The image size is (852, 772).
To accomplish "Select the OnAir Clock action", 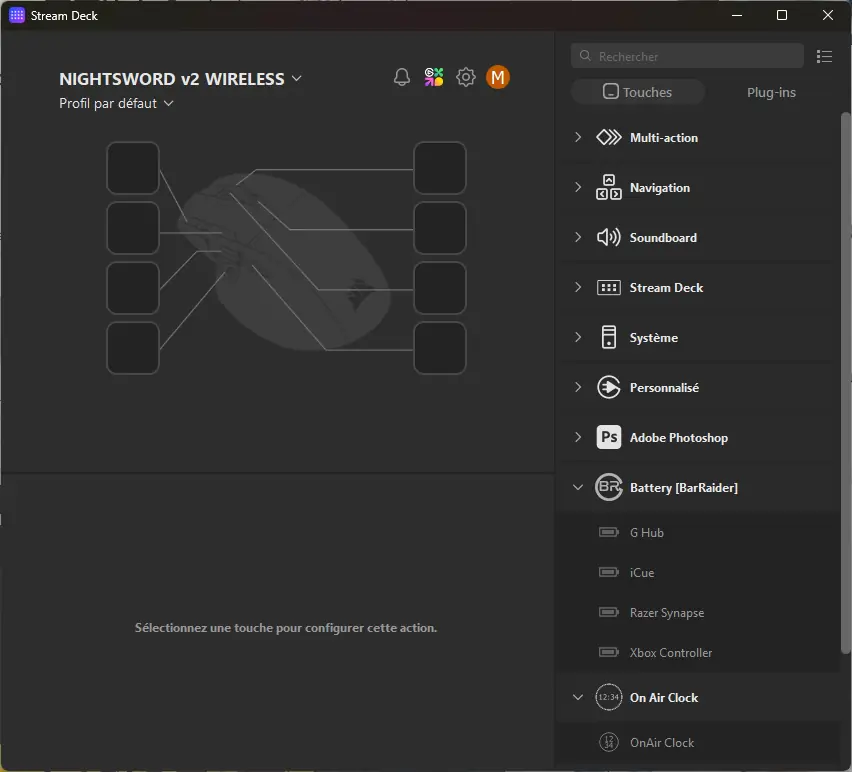I will 698,742.
